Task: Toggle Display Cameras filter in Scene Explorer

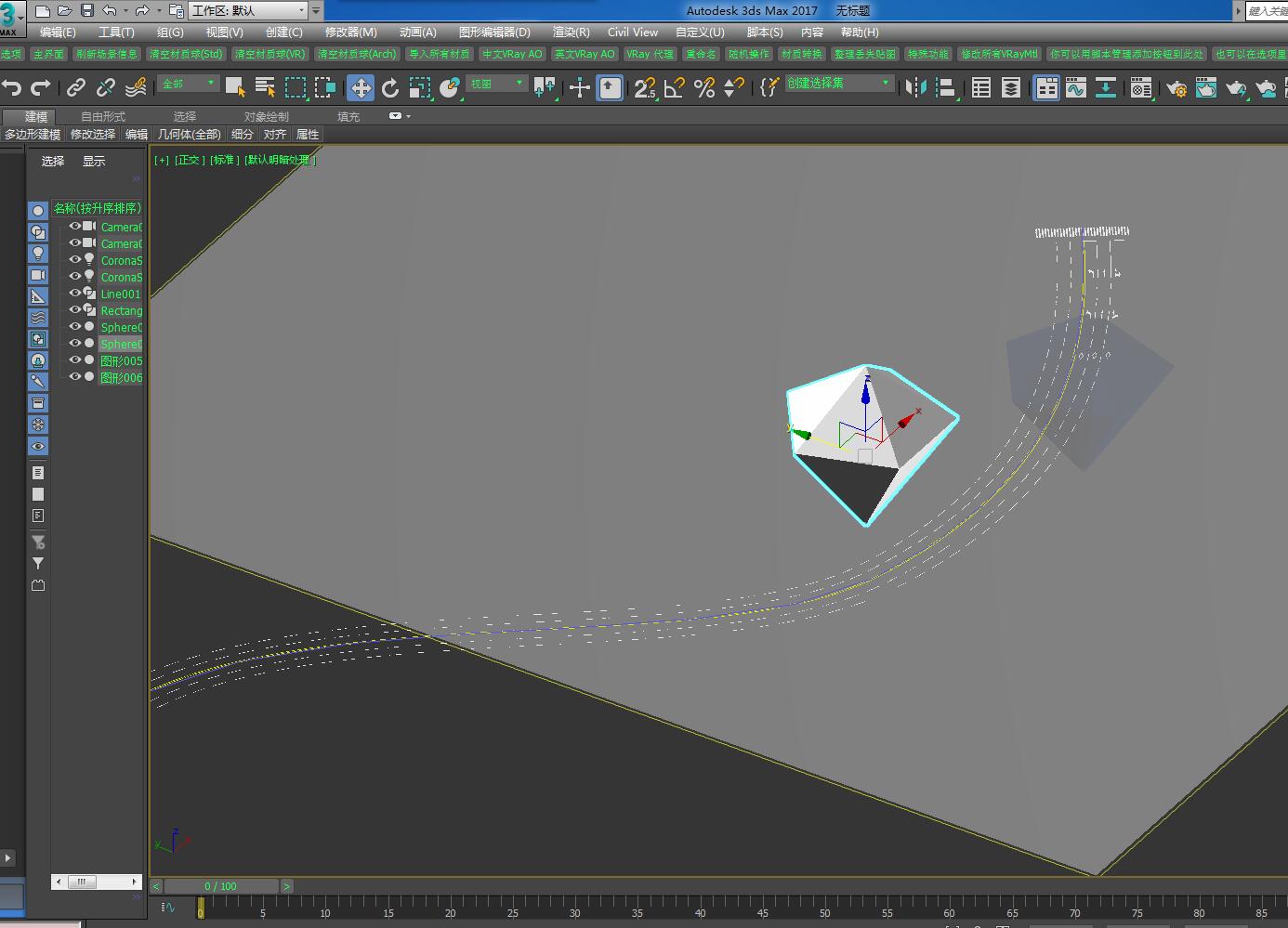Action: [x=38, y=275]
